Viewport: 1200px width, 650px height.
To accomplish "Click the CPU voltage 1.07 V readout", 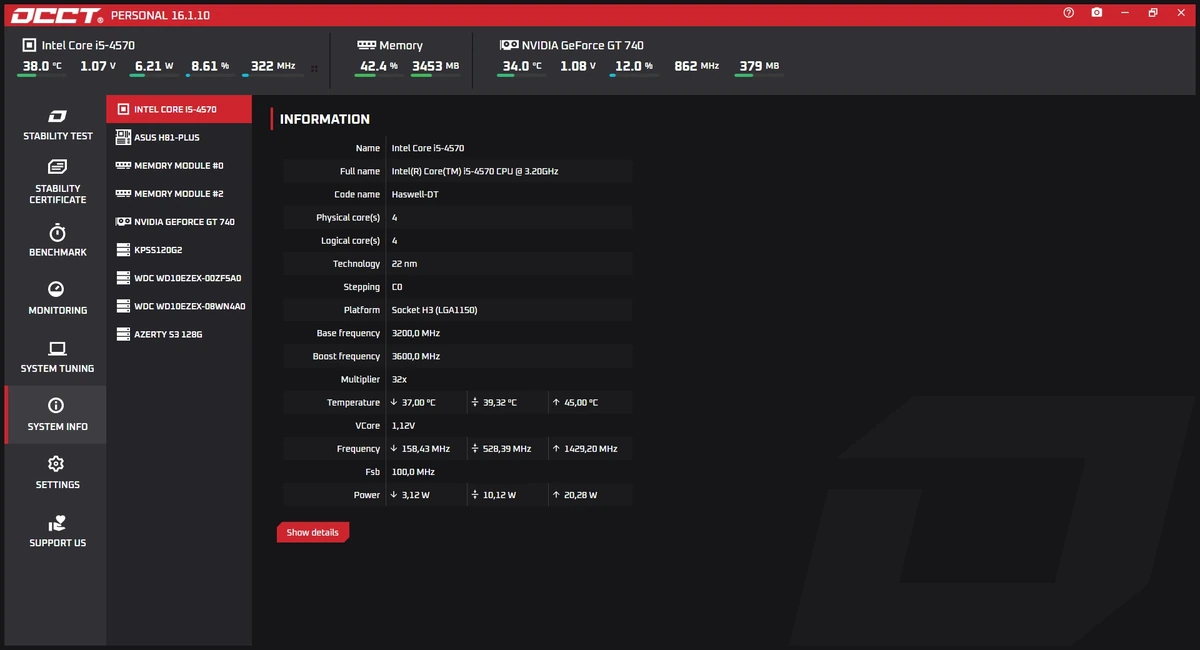I will 98,66.
